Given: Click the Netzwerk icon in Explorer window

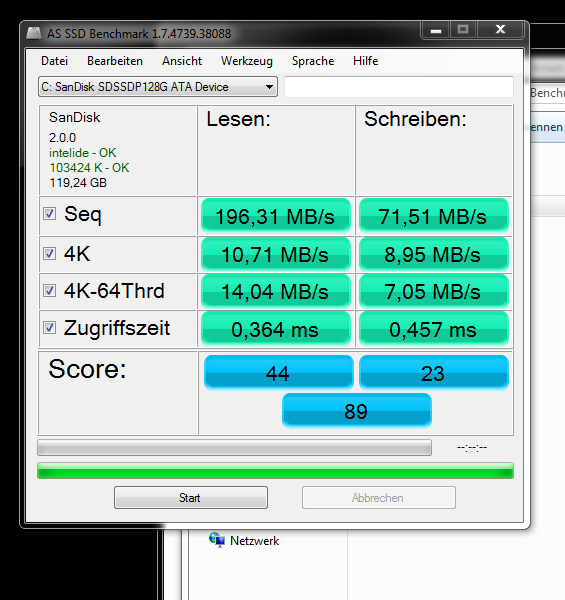Looking at the screenshot, I should coord(217,540).
